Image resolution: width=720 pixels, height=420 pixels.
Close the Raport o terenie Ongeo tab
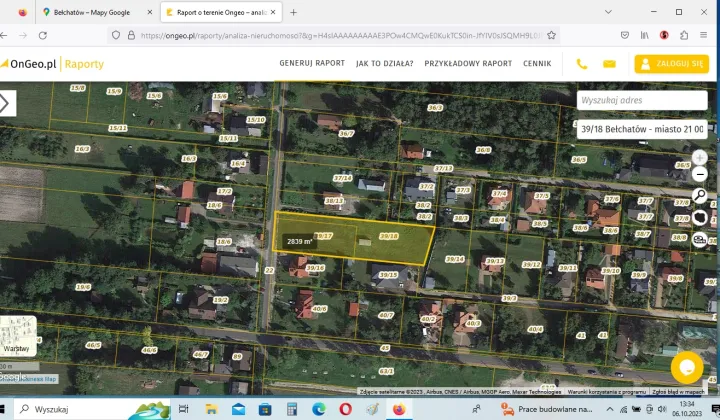point(273,12)
